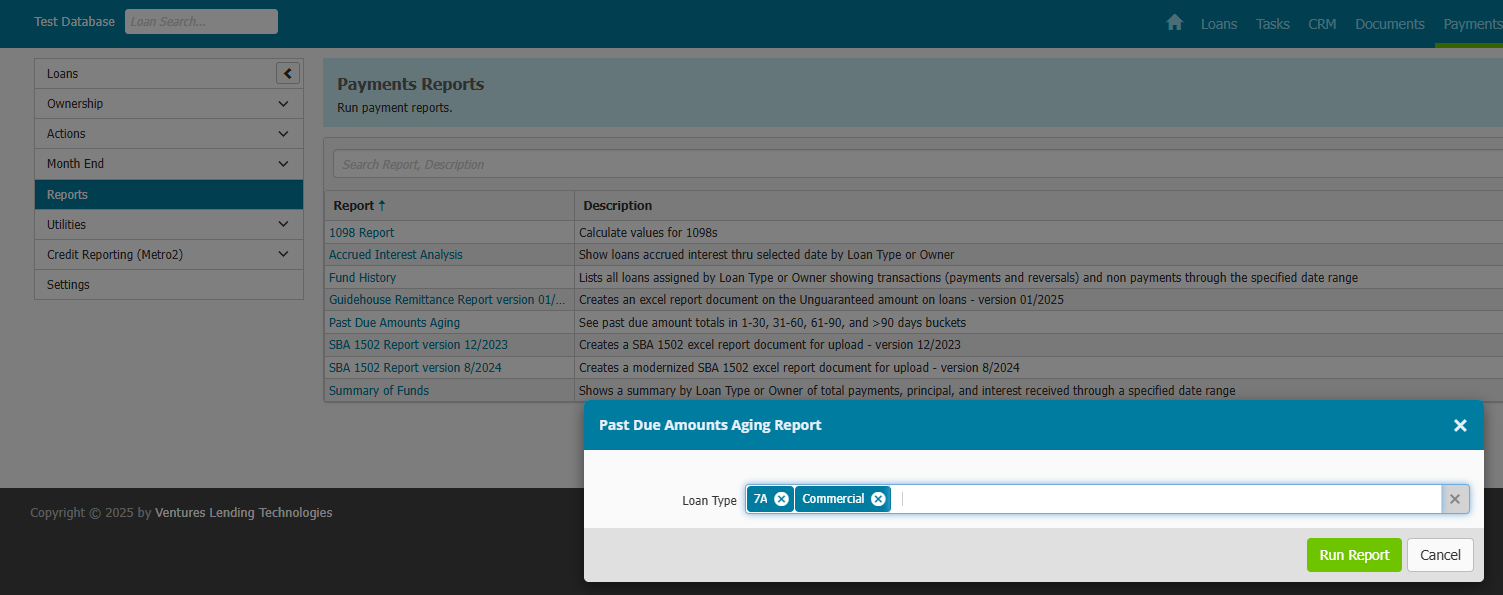The width and height of the screenshot is (1503, 595).
Task: Remove the Commercial loan type tag
Action: click(878, 499)
